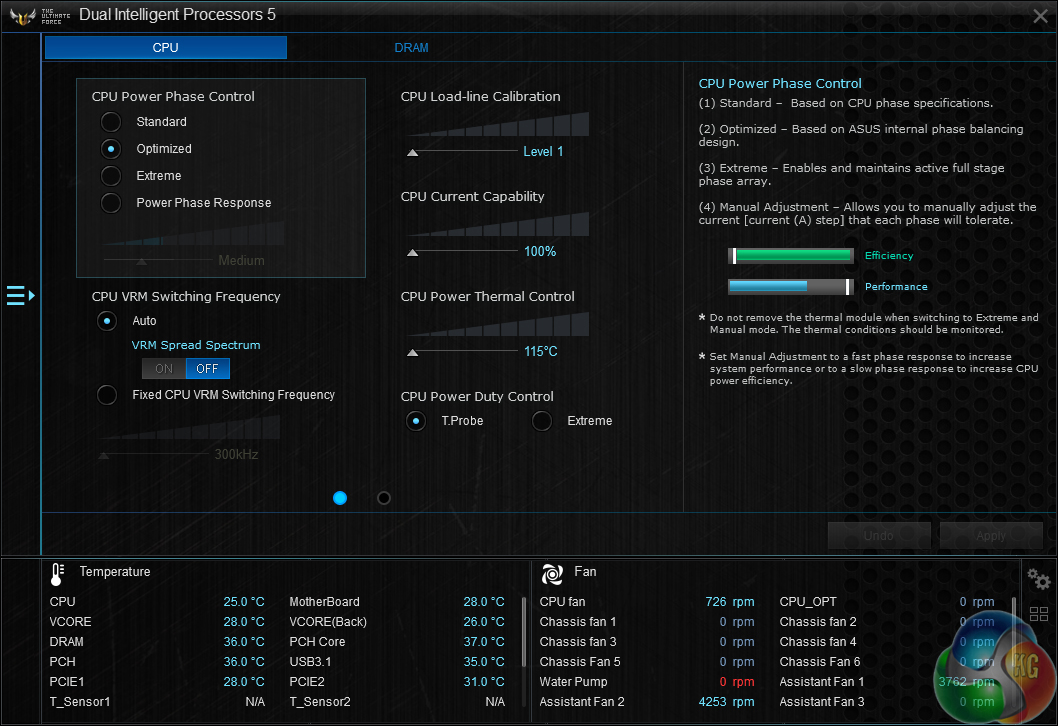Click PCH Core 37.0 °C reading
This screenshot has width=1058, height=726.
[x=483, y=642]
